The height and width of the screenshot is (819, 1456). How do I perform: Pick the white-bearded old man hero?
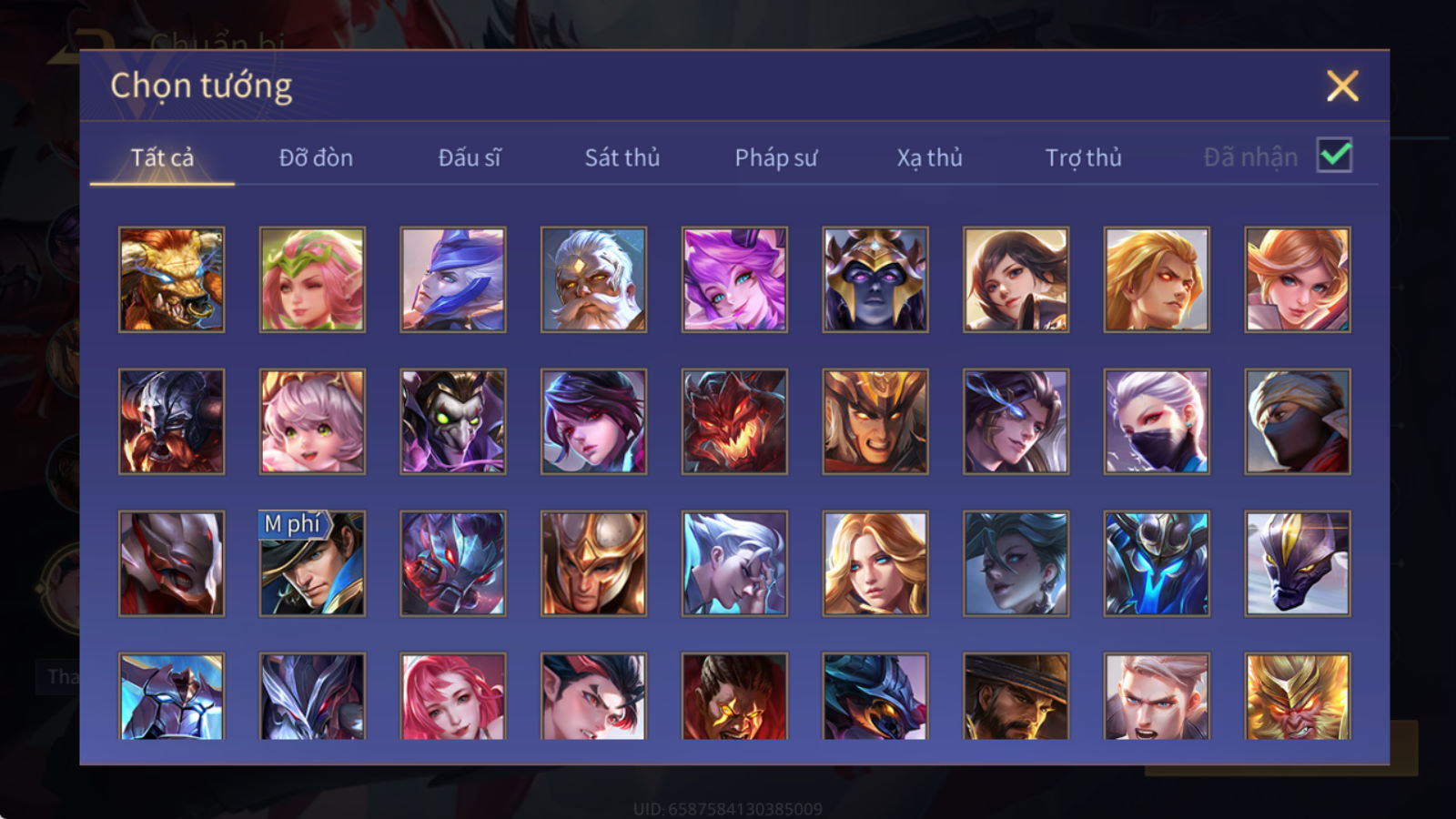[593, 279]
